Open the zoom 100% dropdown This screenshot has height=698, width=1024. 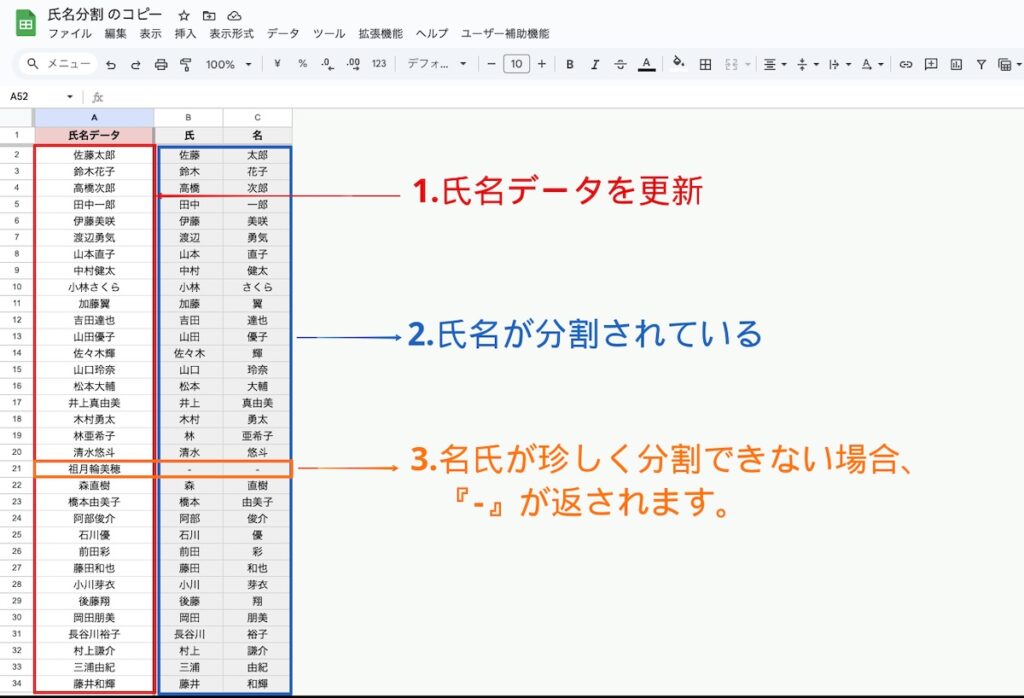coord(229,64)
